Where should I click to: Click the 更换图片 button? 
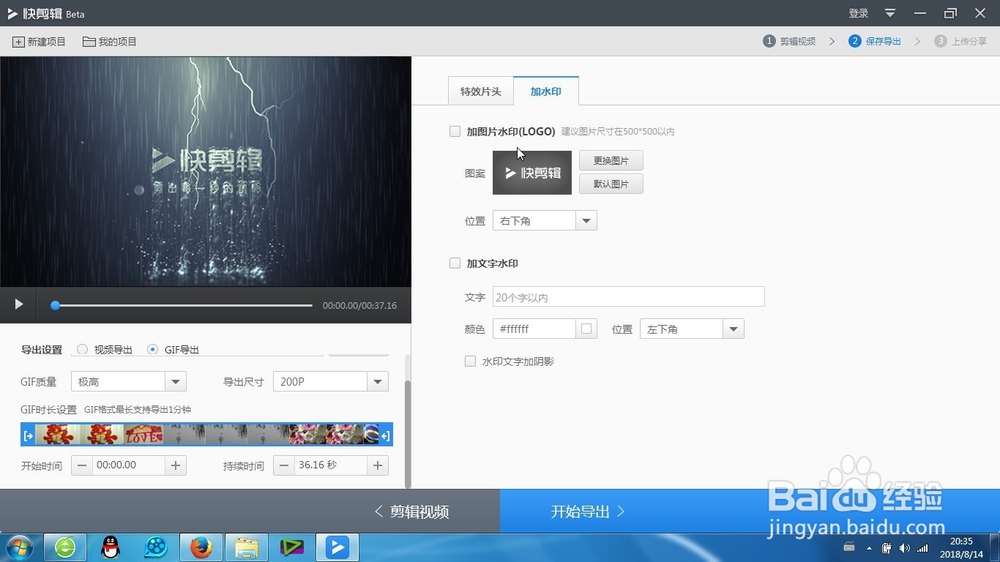tap(611, 160)
